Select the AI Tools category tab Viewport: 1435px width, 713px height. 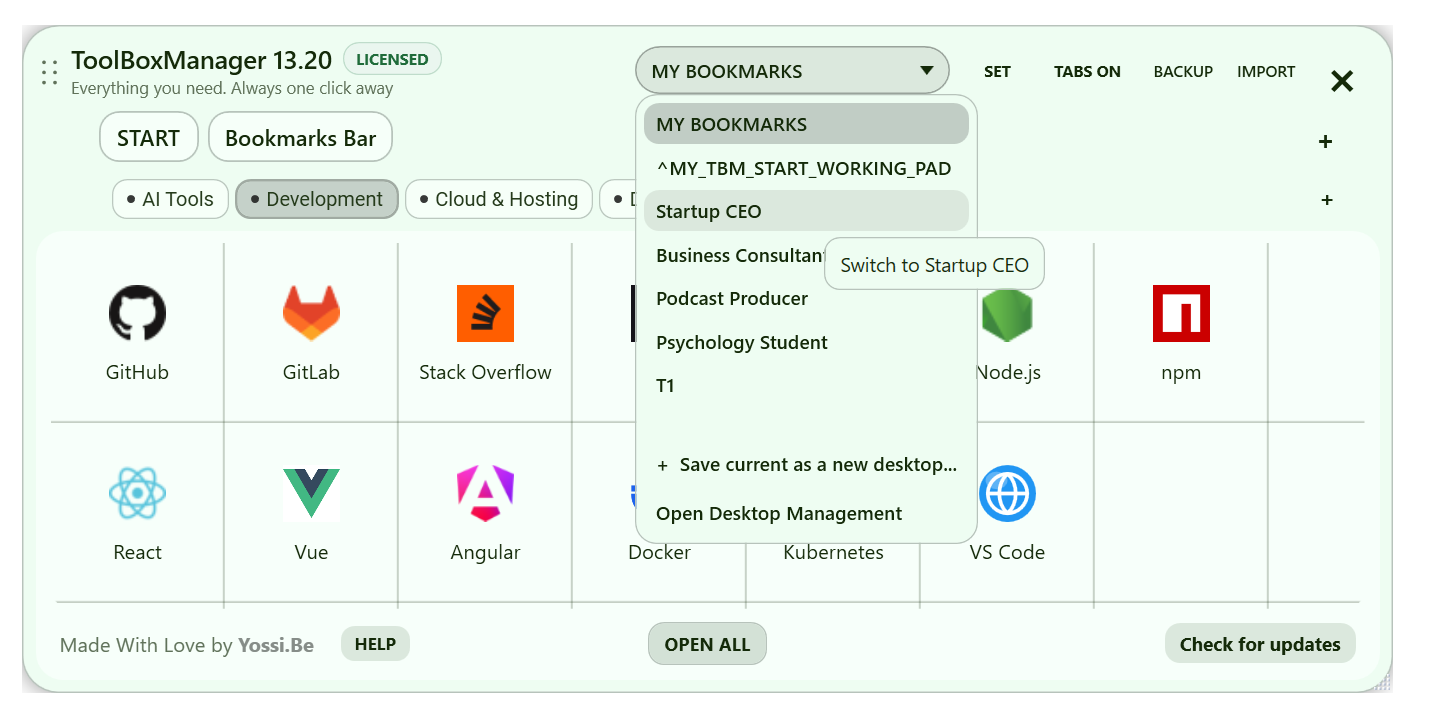pyautogui.click(x=171, y=199)
